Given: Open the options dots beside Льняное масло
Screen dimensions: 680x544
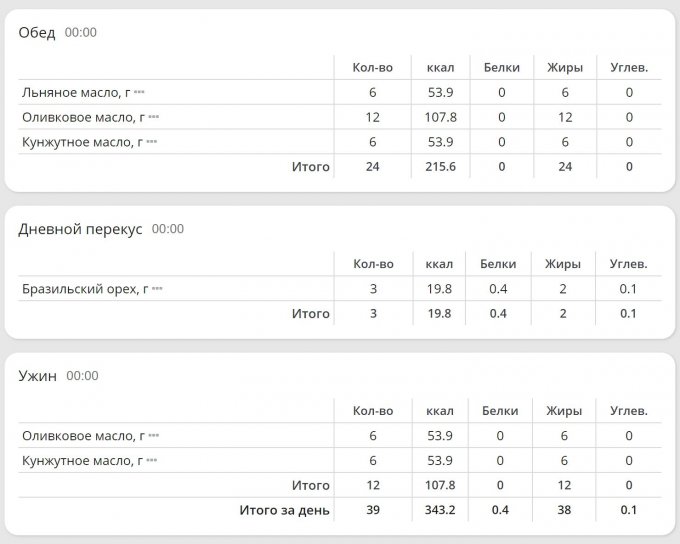Looking at the screenshot, I should click(139, 92).
